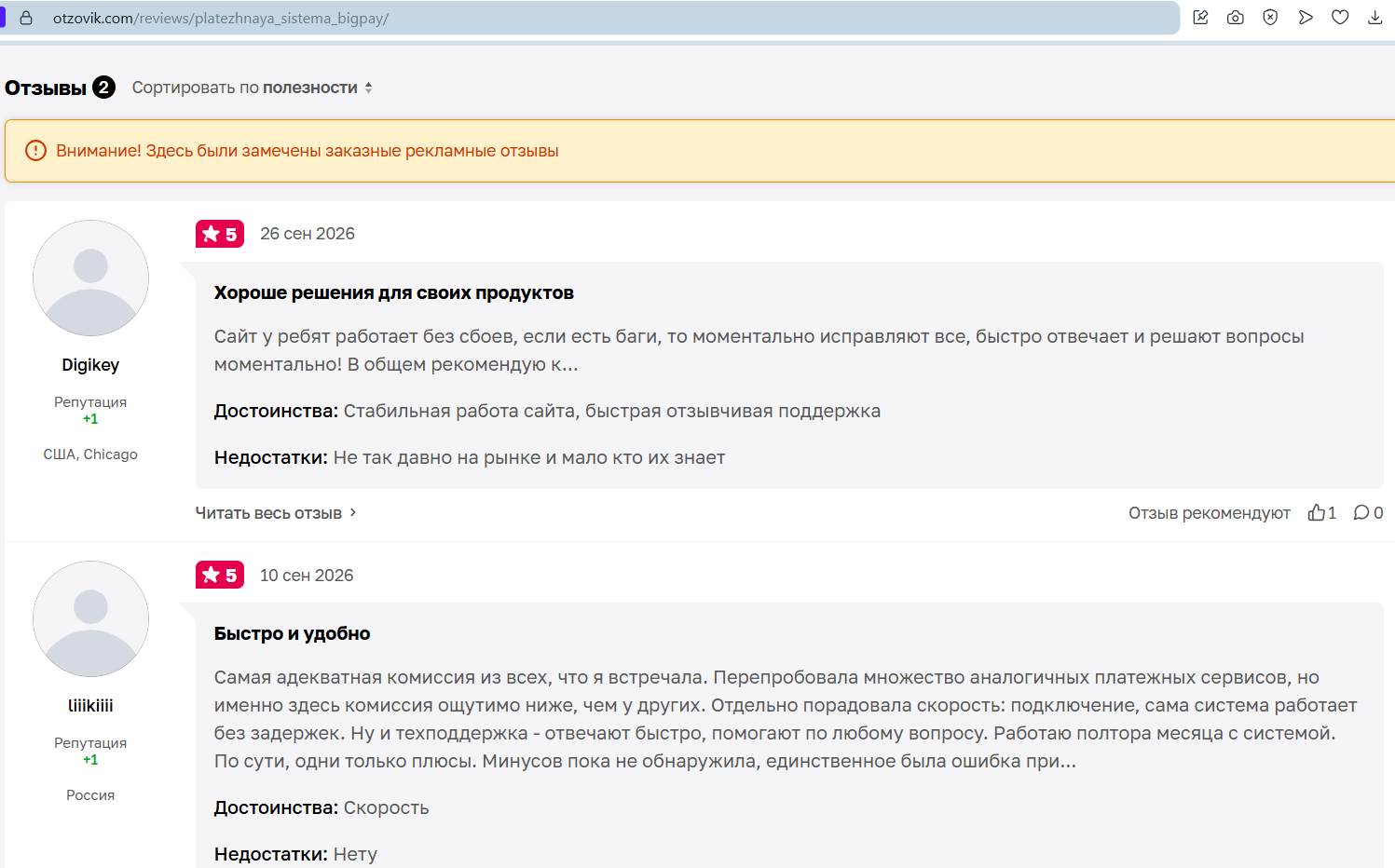Open the sort by usefulness dropdown

tap(252, 88)
